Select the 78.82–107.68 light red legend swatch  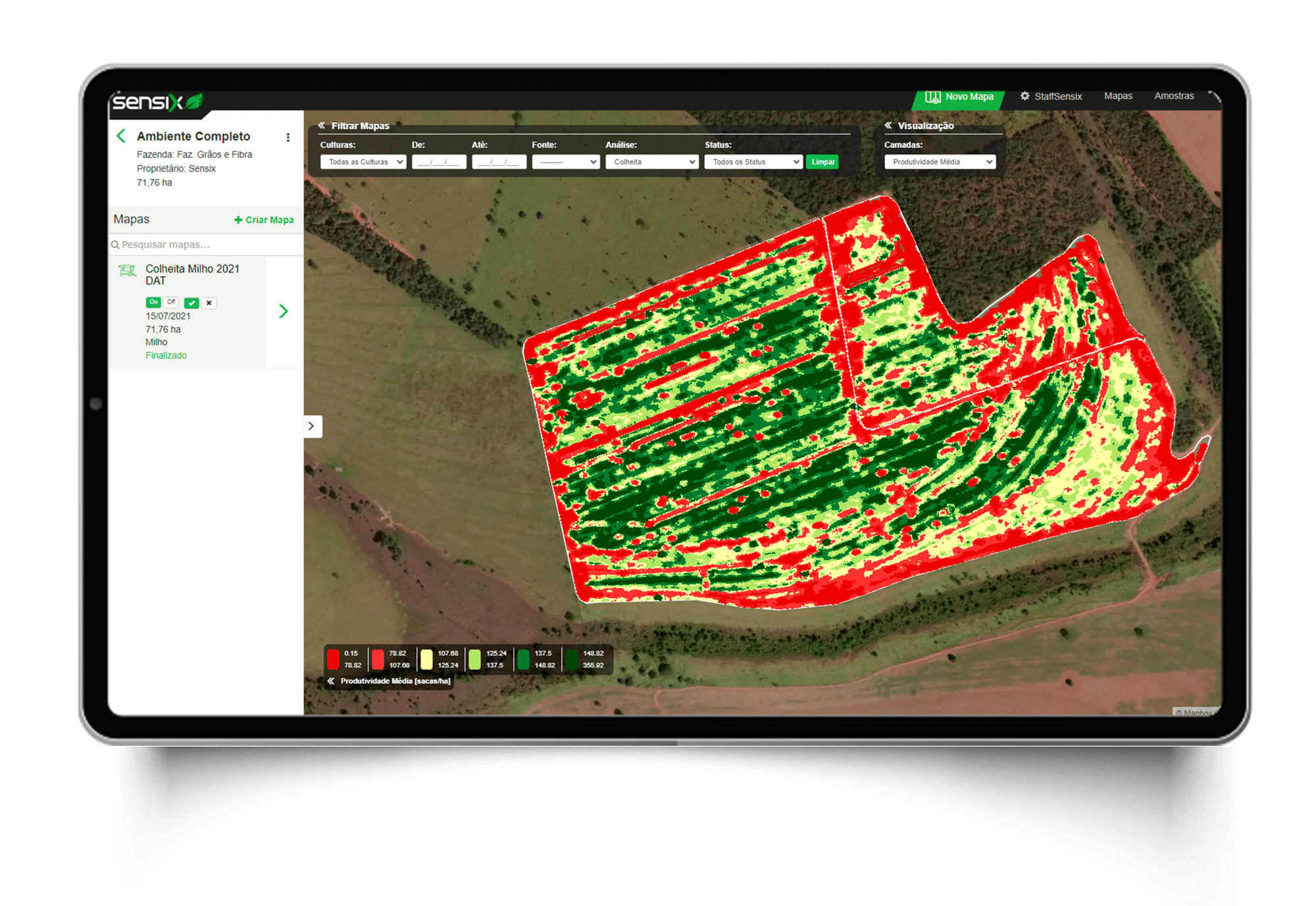pyautogui.click(x=378, y=659)
